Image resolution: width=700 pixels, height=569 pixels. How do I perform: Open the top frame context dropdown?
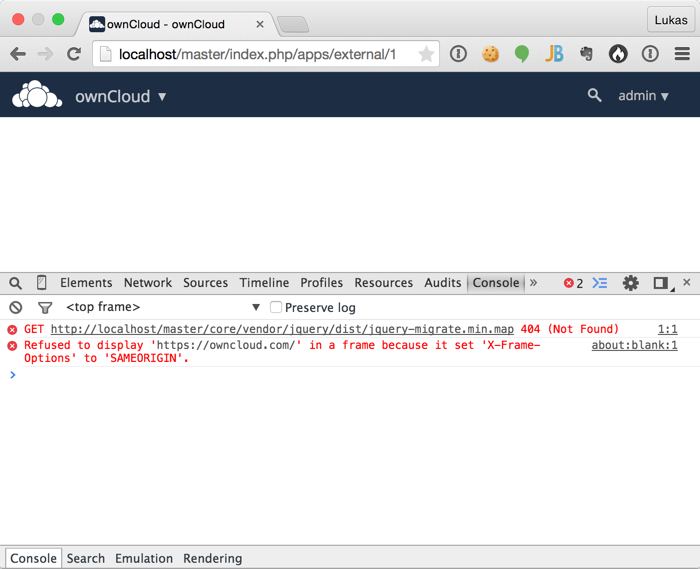coord(162,308)
